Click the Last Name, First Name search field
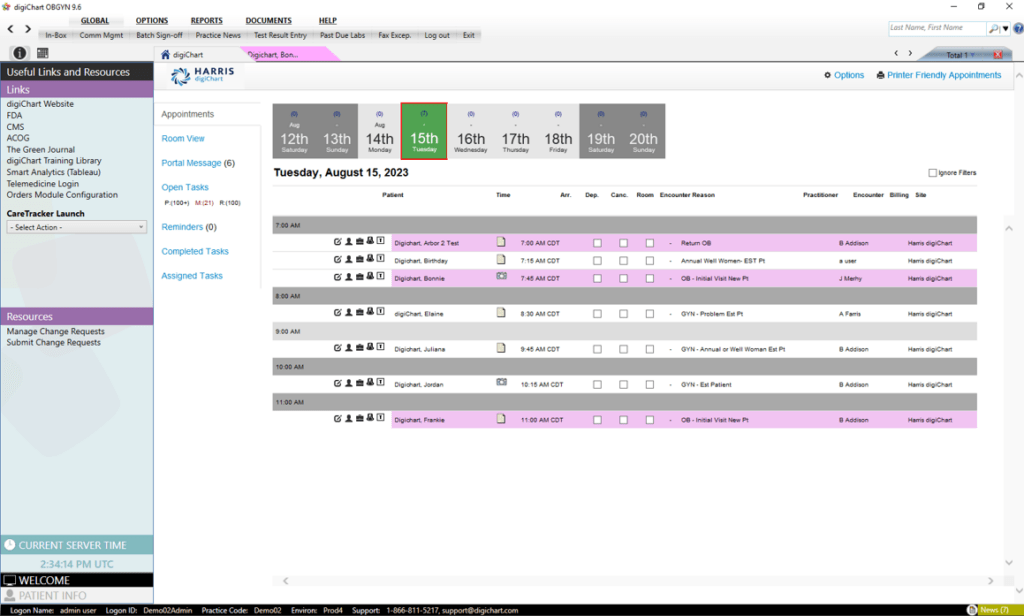Screen dimensions: 1024x616 coord(937,28)
